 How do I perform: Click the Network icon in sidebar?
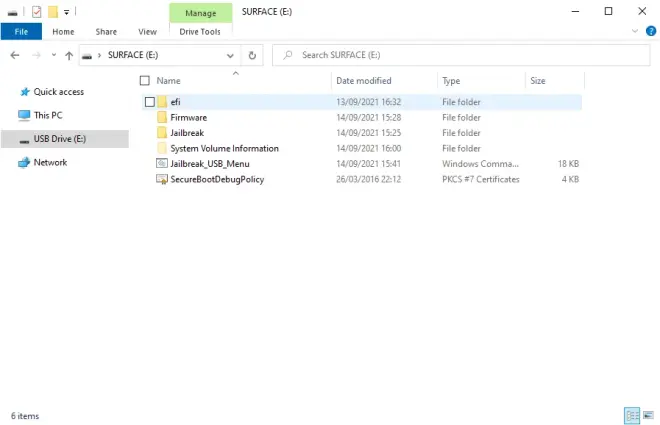tap(24, 162)
